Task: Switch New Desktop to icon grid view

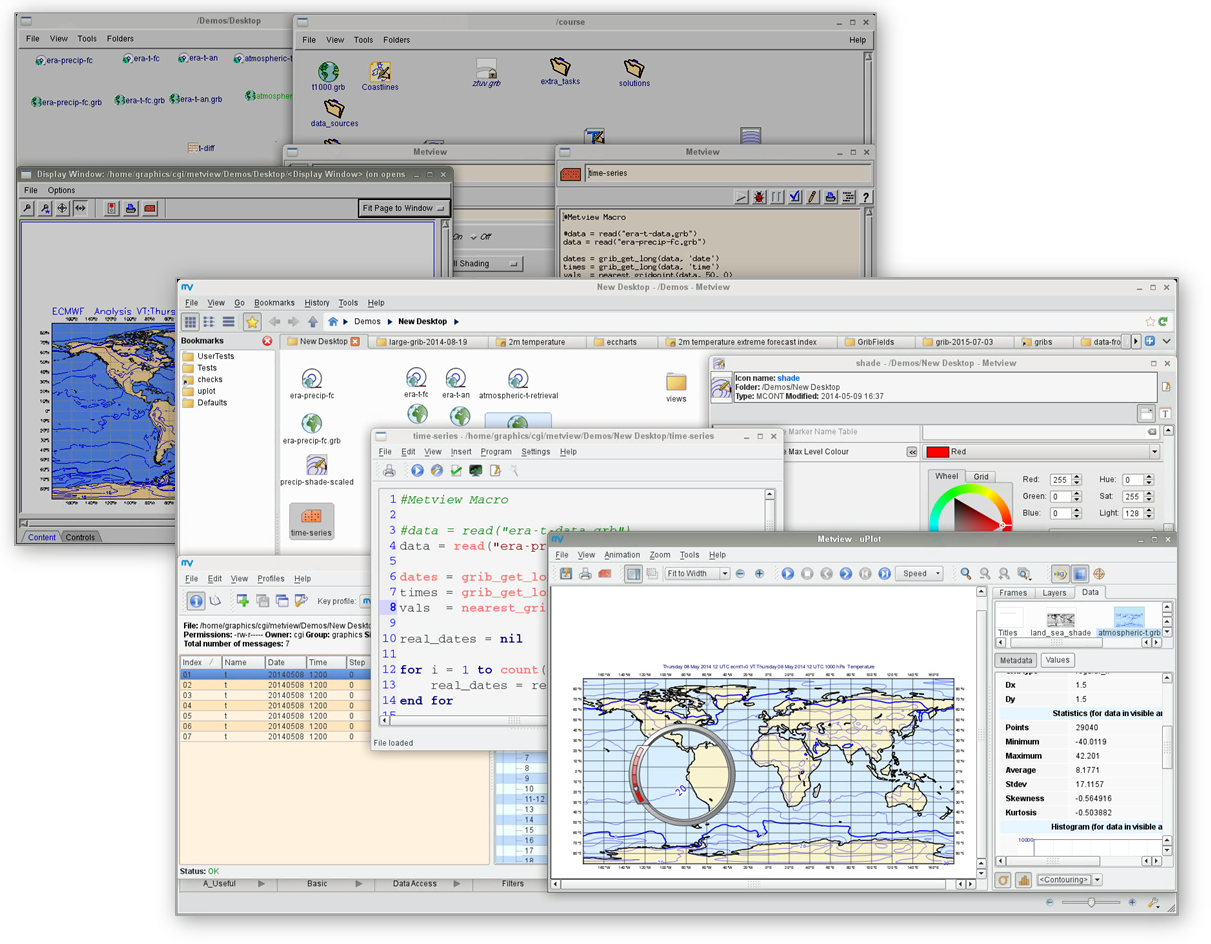Action: coord(190,322)
